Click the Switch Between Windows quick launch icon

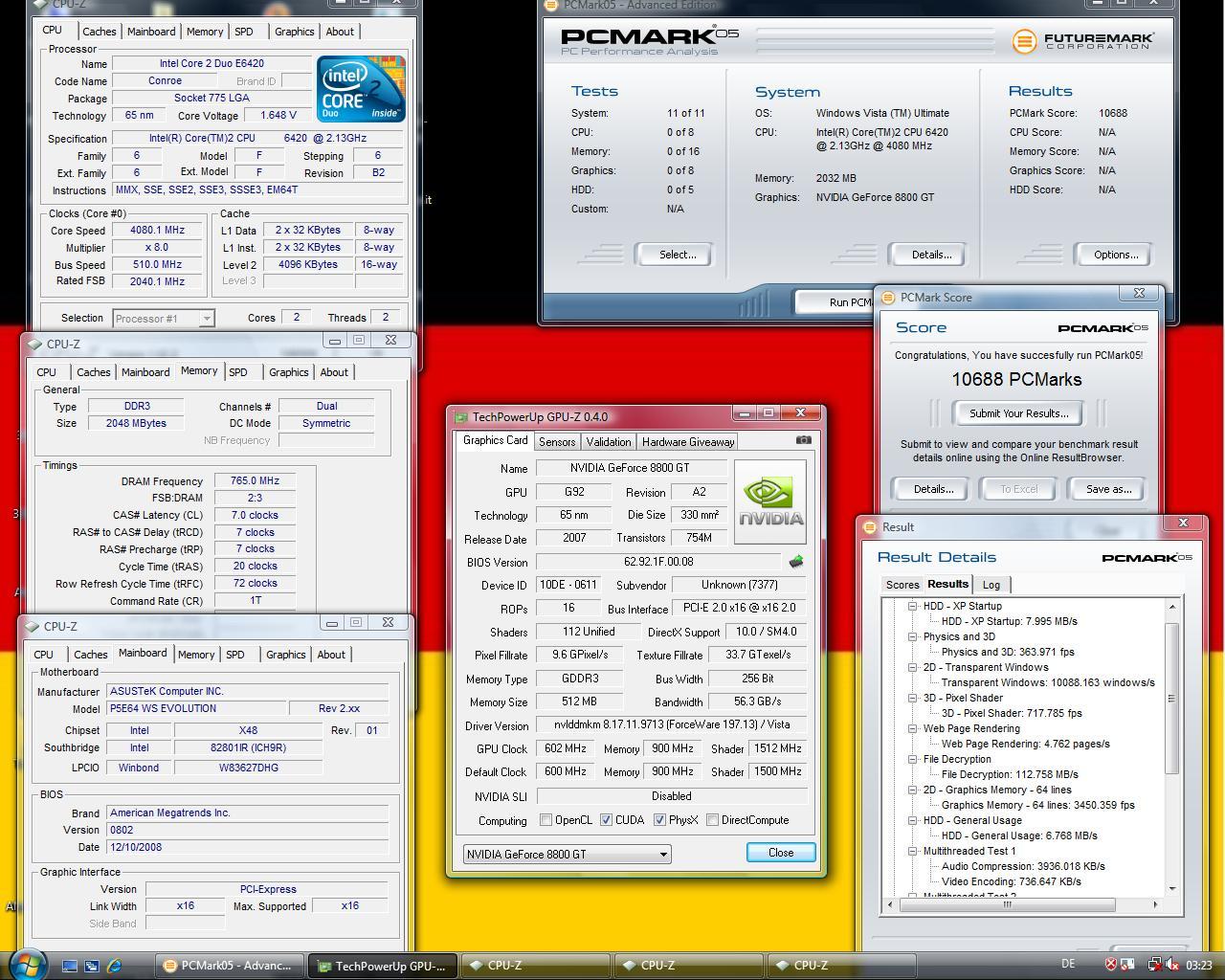coord(92,966)
